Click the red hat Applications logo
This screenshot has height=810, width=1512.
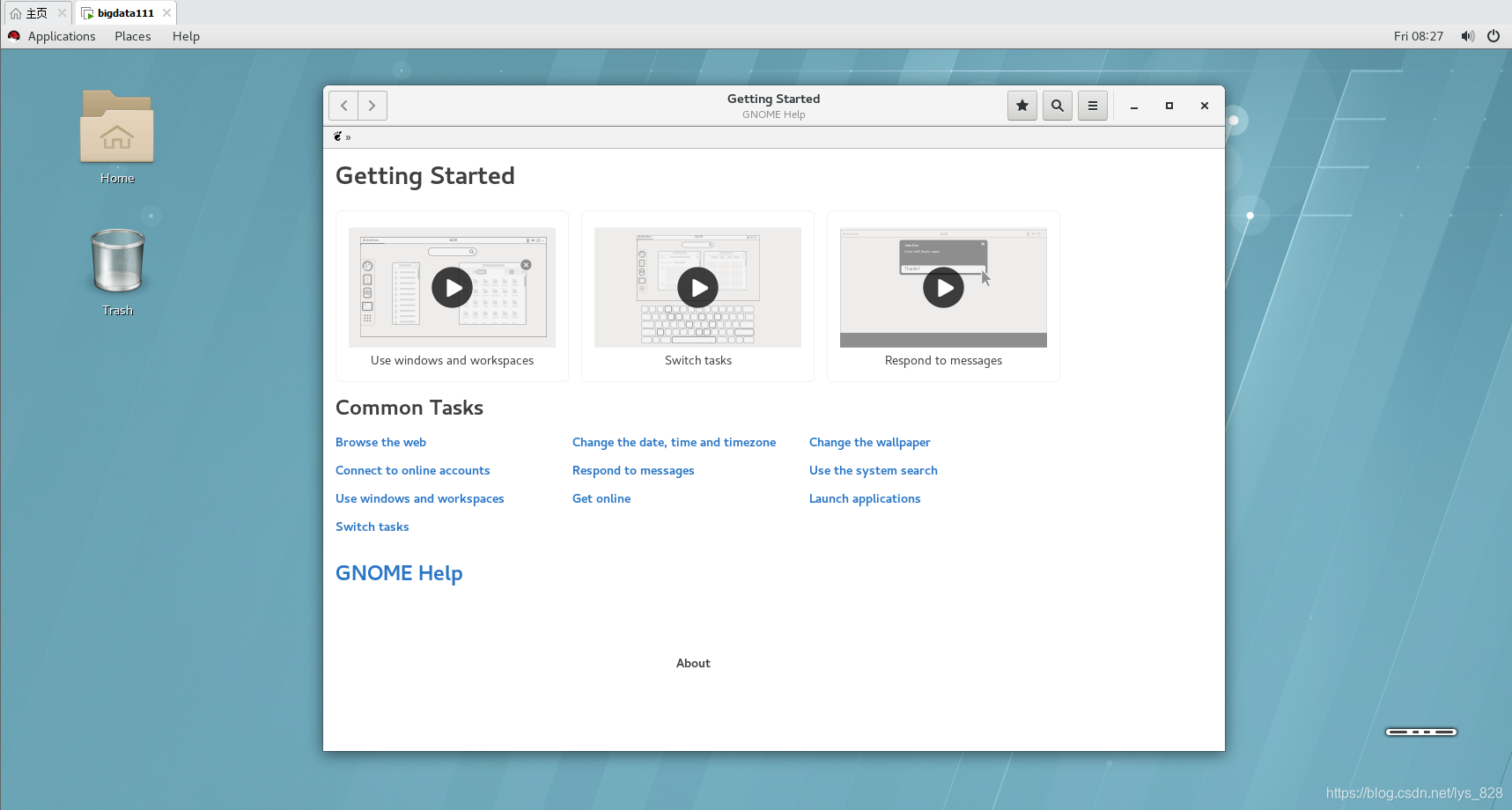[x=14, y=36]
